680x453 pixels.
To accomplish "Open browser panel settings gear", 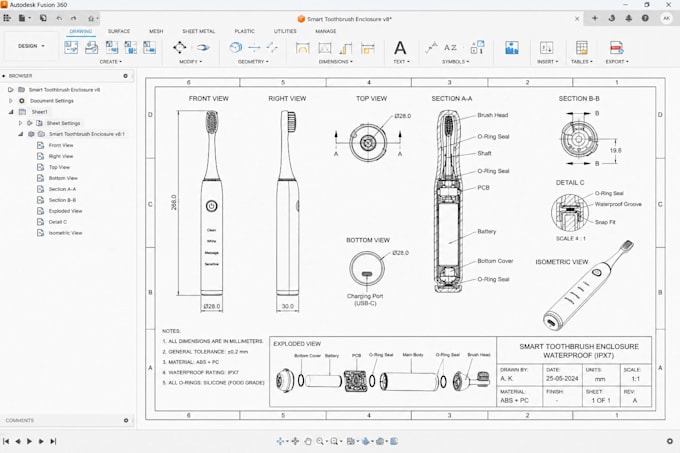I will coord(126,76).
